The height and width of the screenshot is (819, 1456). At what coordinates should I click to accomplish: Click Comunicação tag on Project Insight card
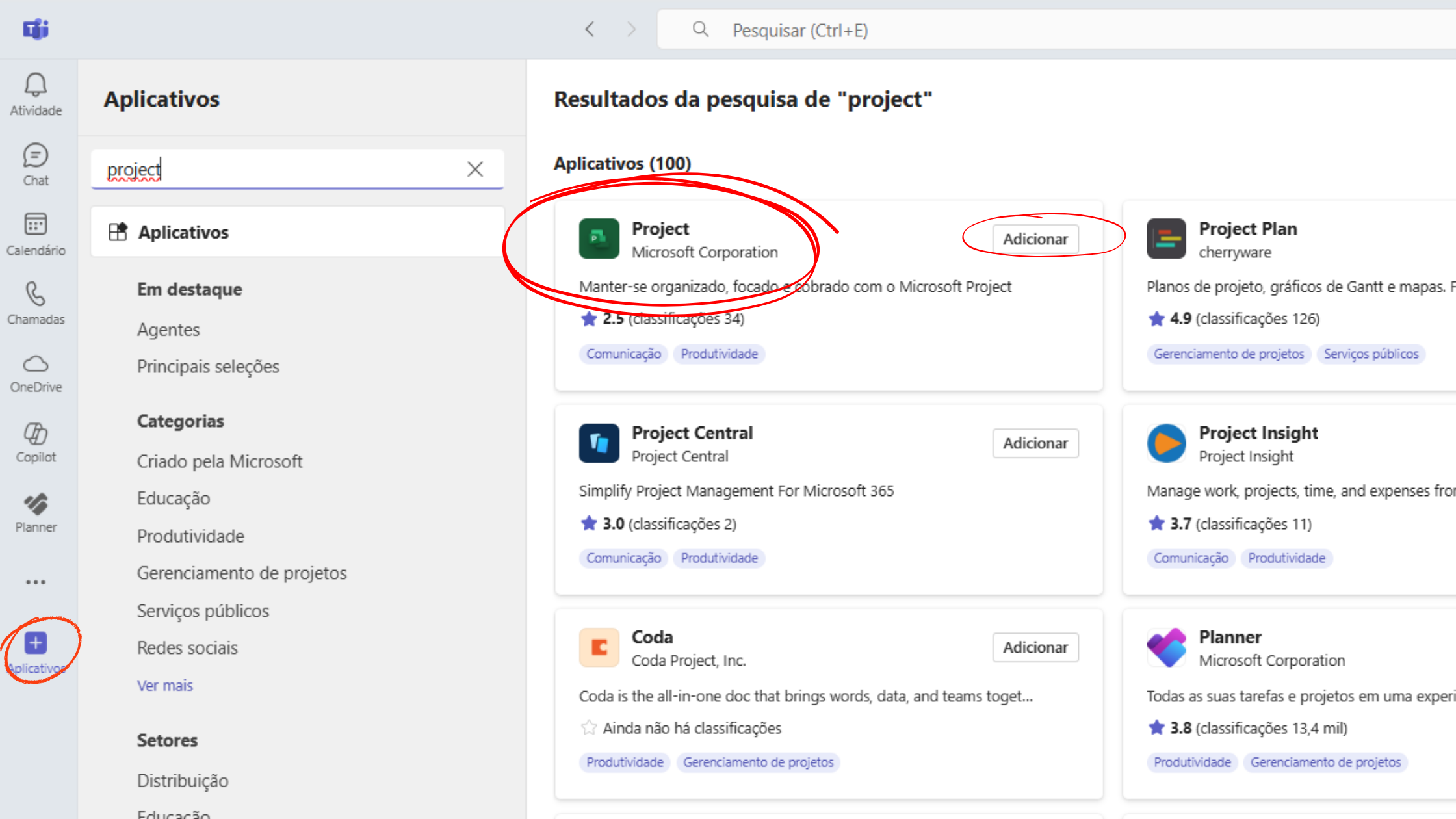(1191, 558)
